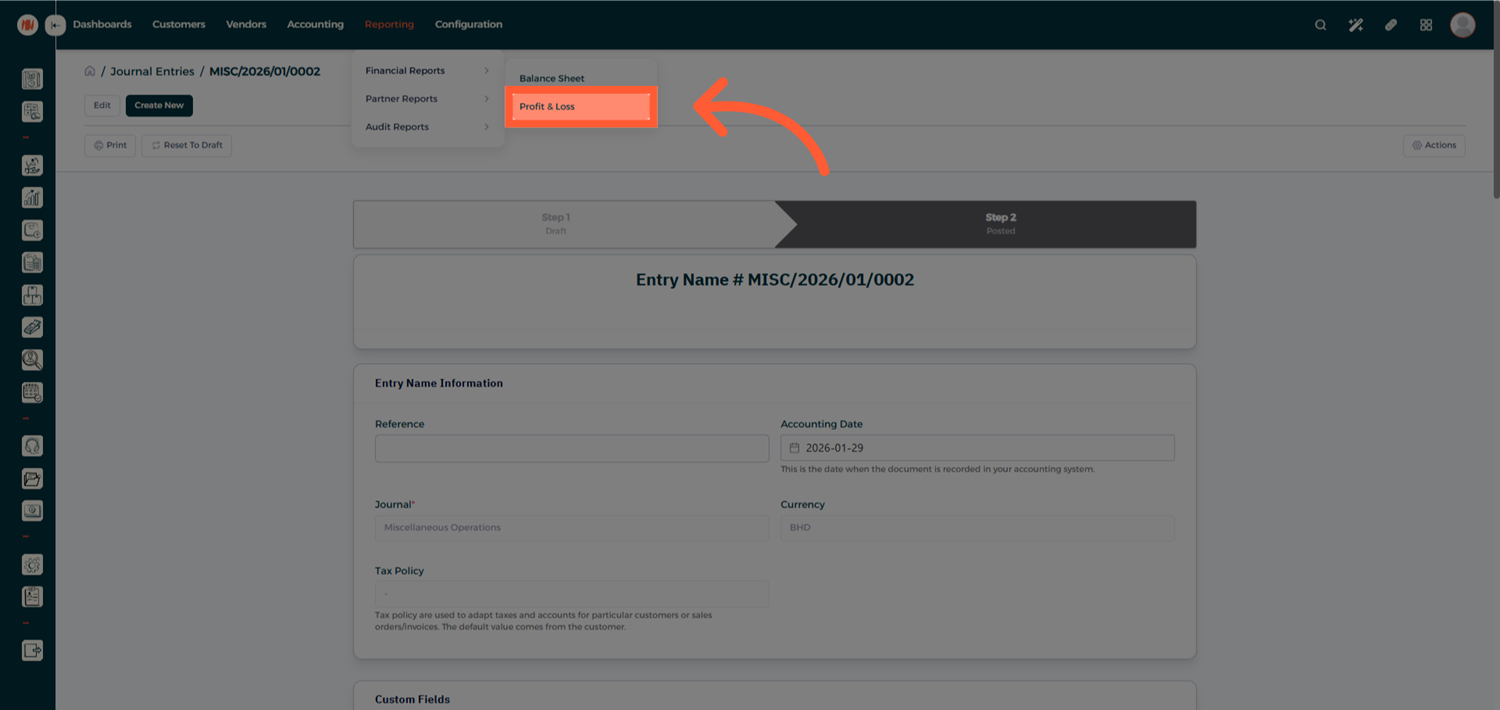Open the user profile avatar

(1462, 25)
